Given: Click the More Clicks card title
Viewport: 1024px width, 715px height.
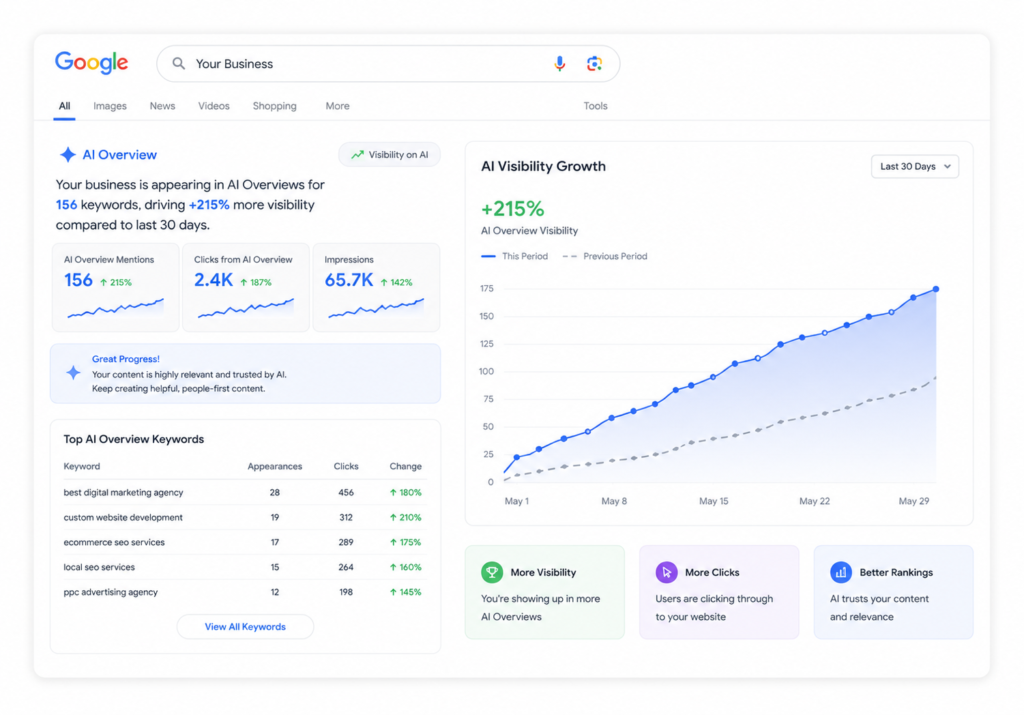Looking at the screenshot, I should click(712, 572).
